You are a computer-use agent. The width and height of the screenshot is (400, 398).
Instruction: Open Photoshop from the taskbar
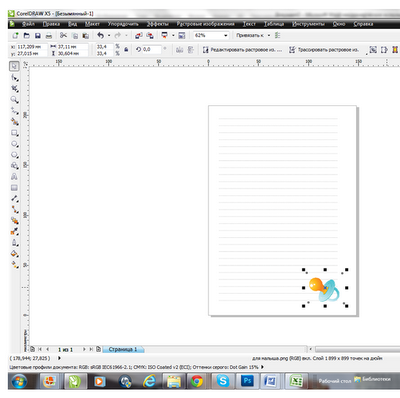pyautogui.click(x=247, y=381)
